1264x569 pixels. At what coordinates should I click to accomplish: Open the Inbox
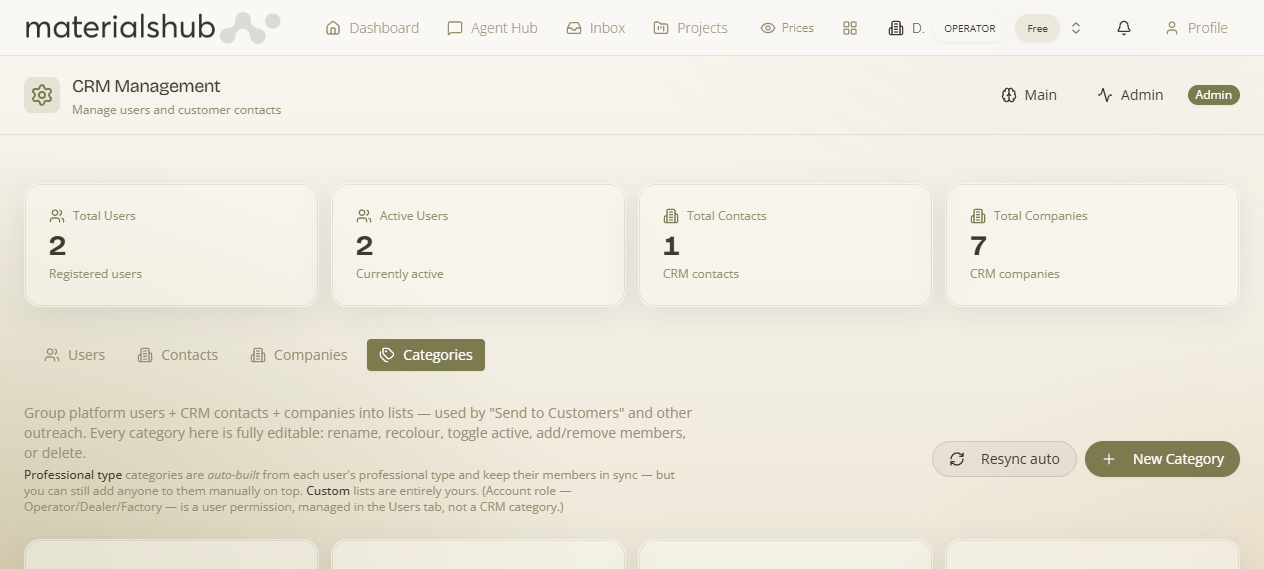point(595,28)
